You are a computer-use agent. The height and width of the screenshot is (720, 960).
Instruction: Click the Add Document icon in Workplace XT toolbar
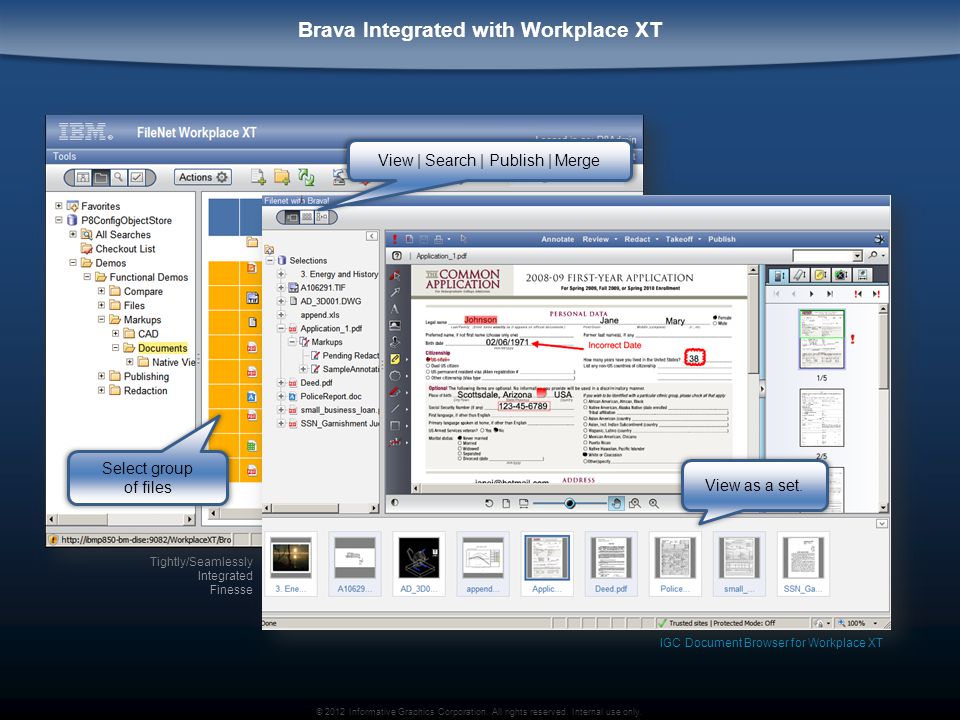258,177
